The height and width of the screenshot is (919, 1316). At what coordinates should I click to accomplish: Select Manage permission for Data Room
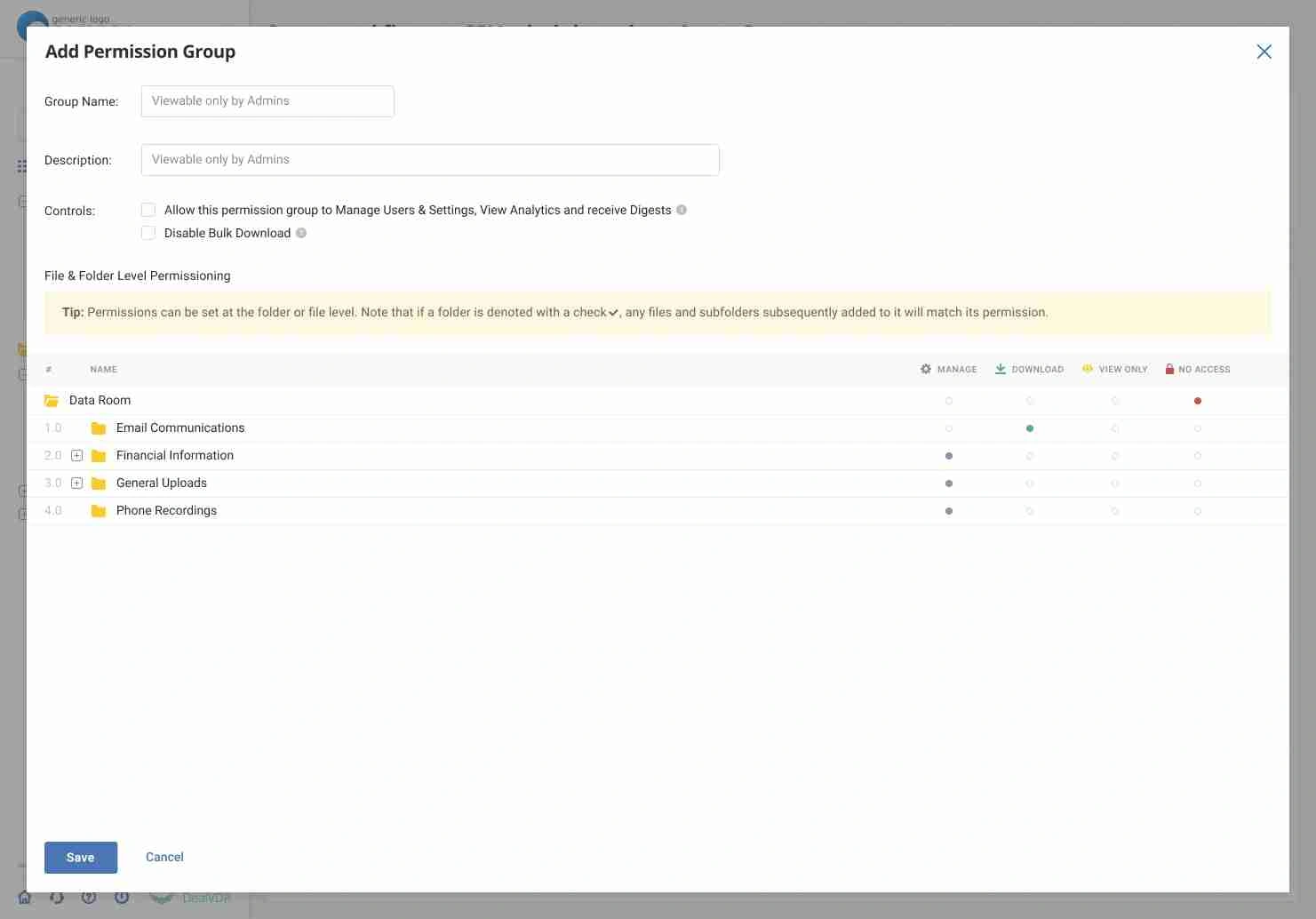(949, 401)
